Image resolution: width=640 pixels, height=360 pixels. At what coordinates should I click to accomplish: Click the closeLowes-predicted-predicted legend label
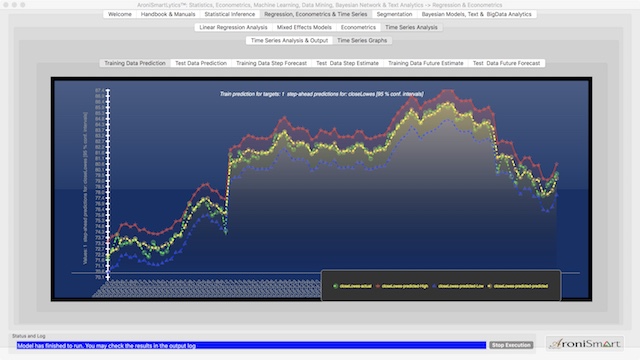click(x=520, y=286)
